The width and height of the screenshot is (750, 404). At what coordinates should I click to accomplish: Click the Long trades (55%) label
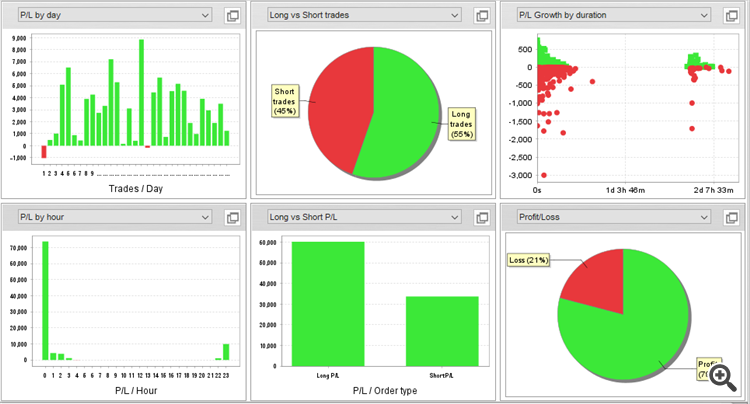[x=462, y=124]
